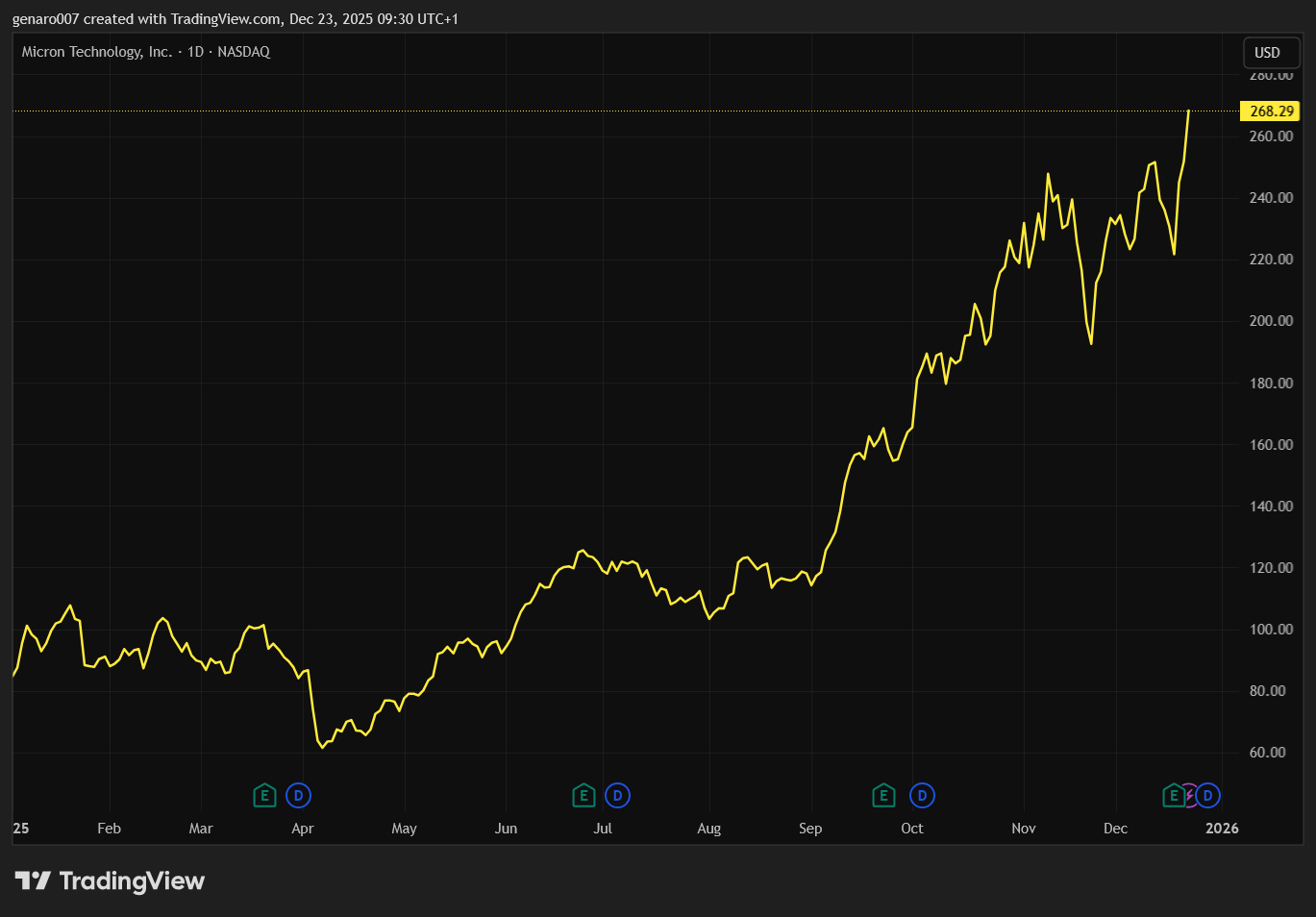Click the Micron Technology, Inc. chart title
The width and height of the screenshot is (1316, 917).
pyautogui.click(x=97, y=52)
